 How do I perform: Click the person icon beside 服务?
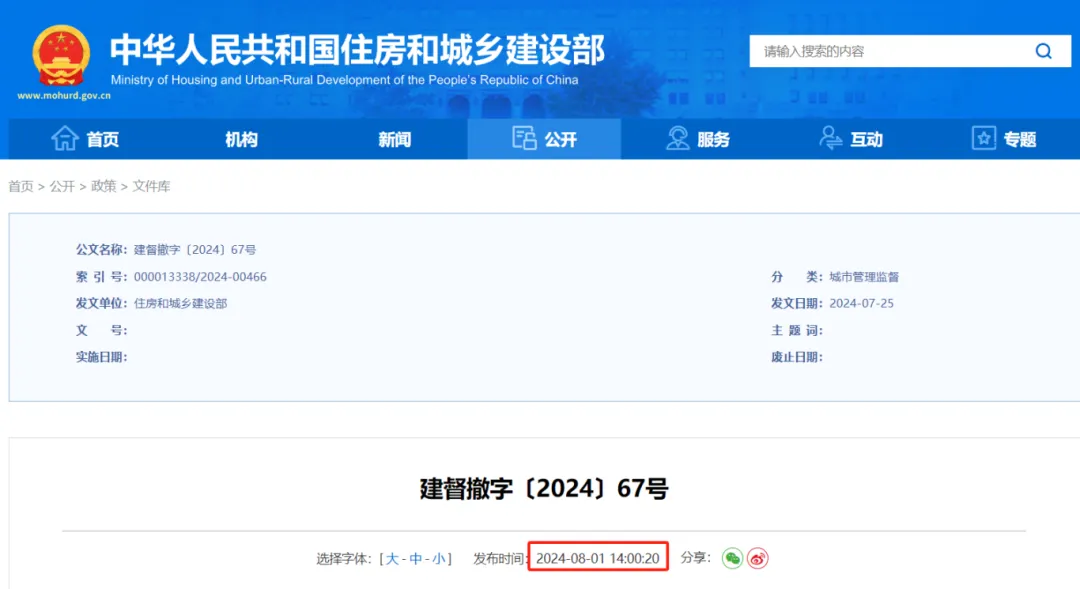click(678, 139)
